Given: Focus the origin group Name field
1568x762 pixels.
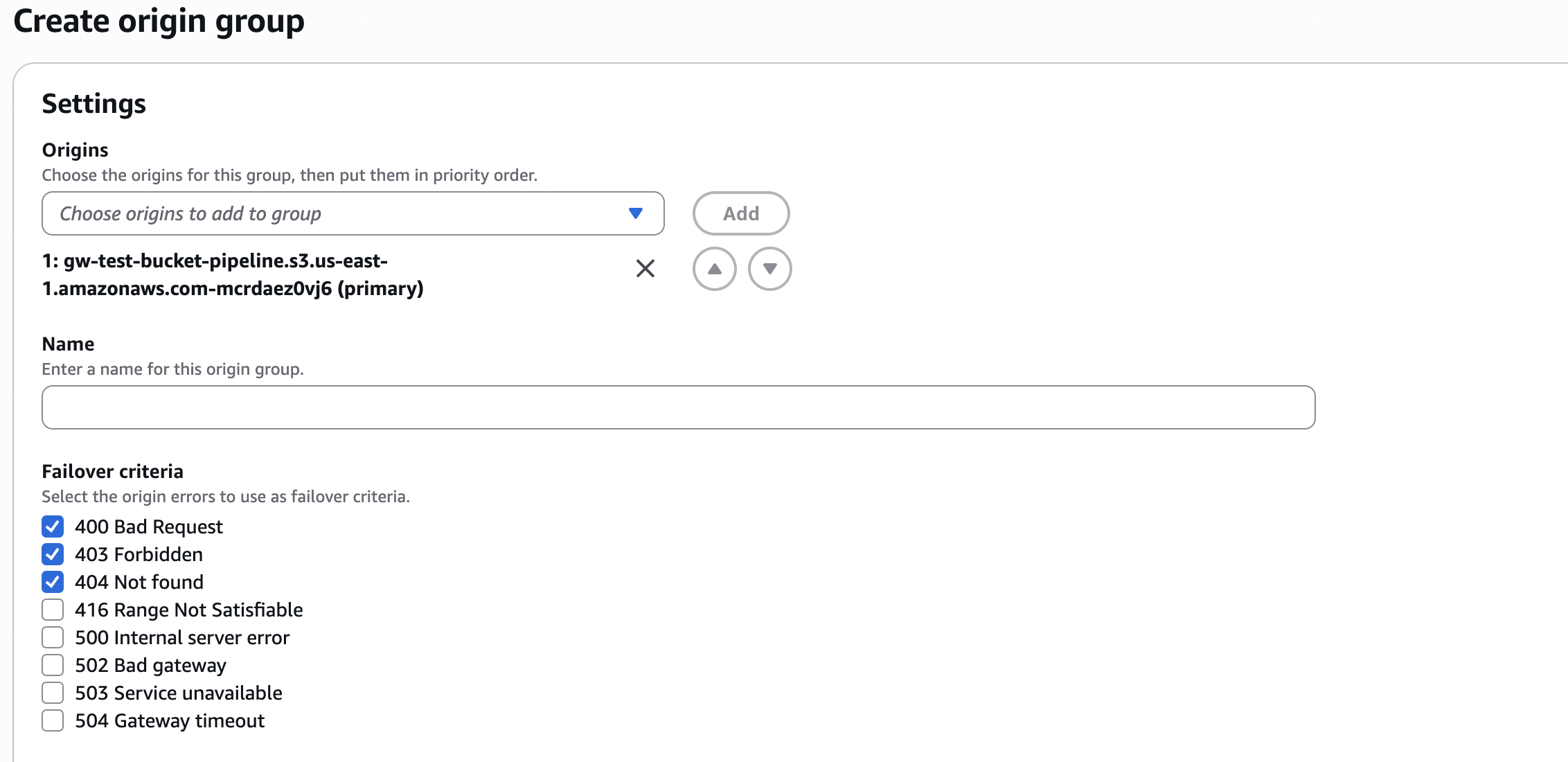Looking at the screenshot, I should tap(678, 407).
